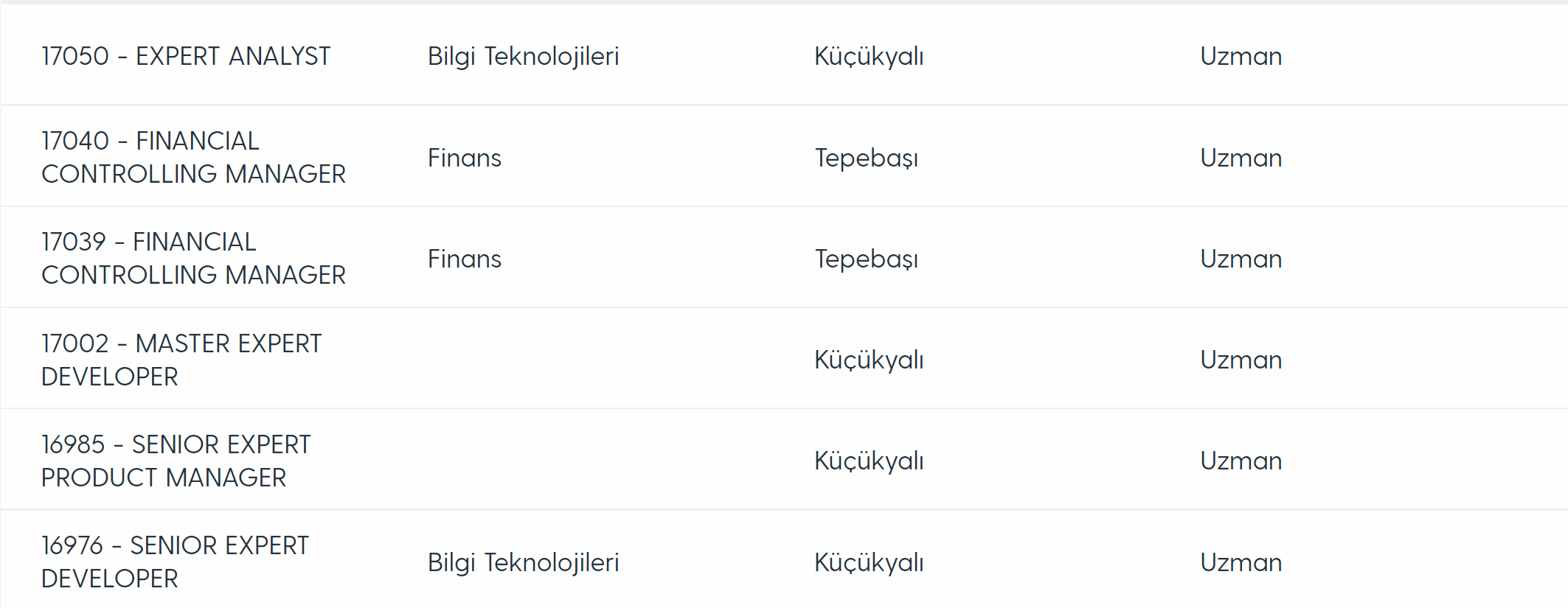Select Küçükyalı location in the 17050 row

(869, 57)
